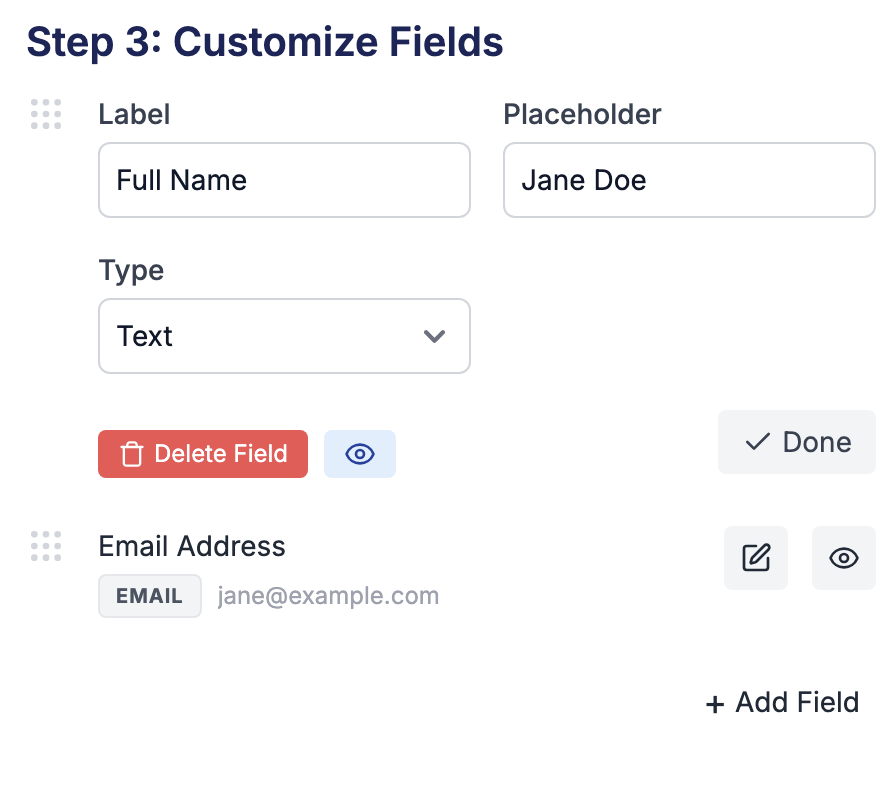Click inside the Placeholder input showing Jane Doe
Viewport: 894px width, 786px height.
coord(688,180)
